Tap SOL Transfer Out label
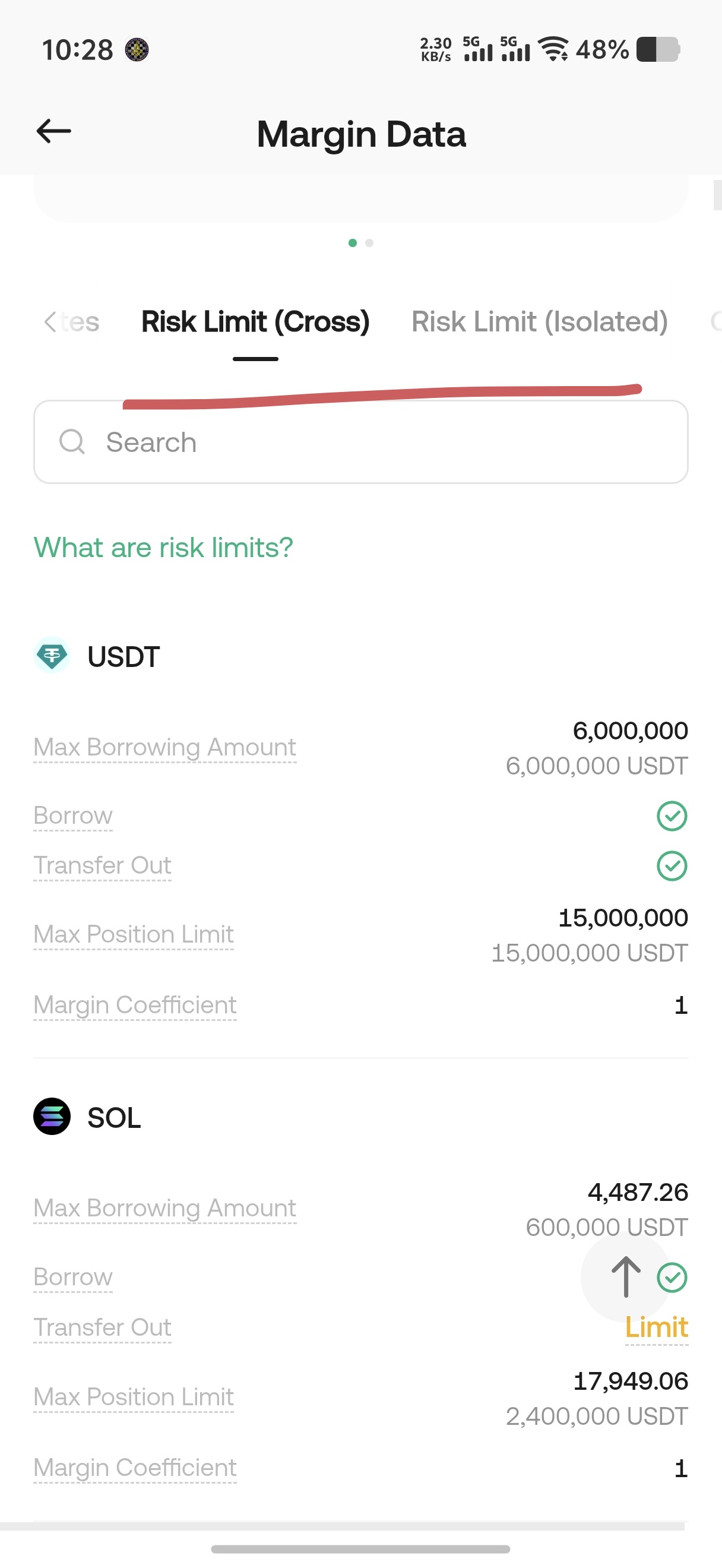722x1568 pixels. [x=102, y=1327]
